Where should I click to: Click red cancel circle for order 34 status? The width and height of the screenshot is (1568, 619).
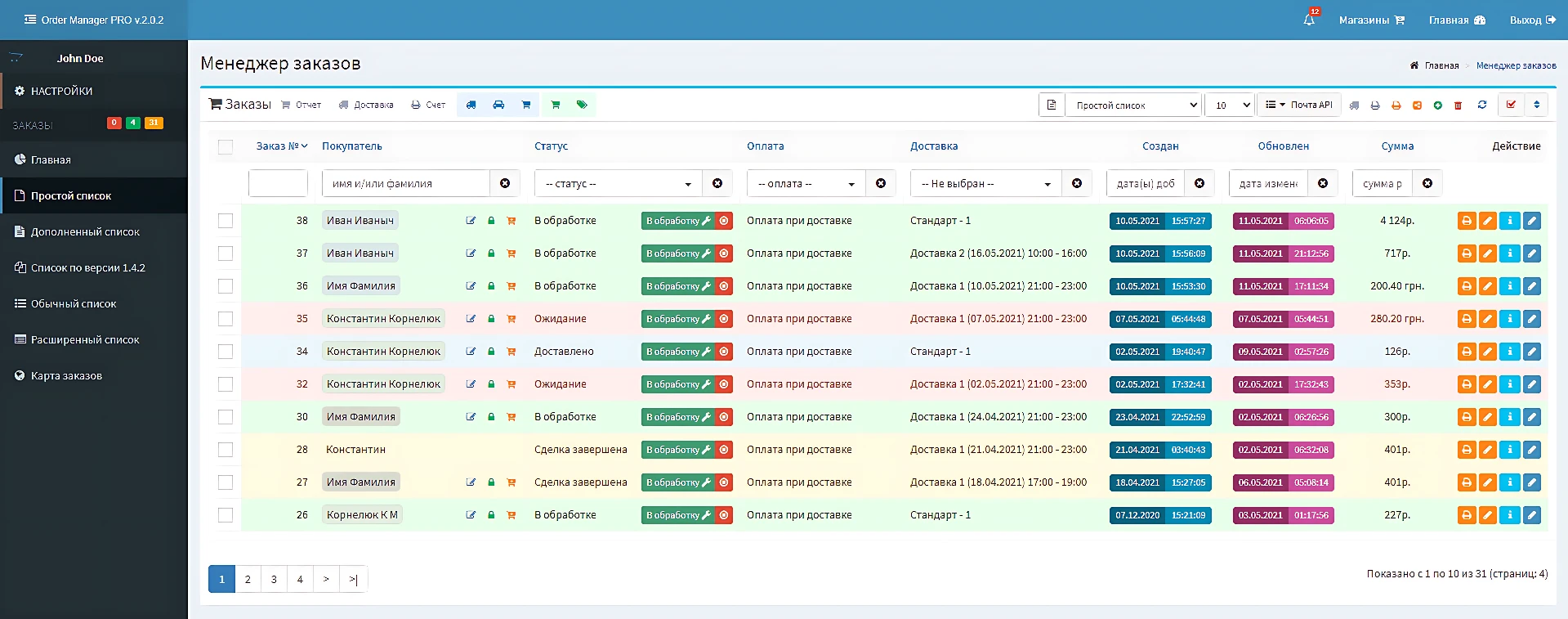pos(724,352)
